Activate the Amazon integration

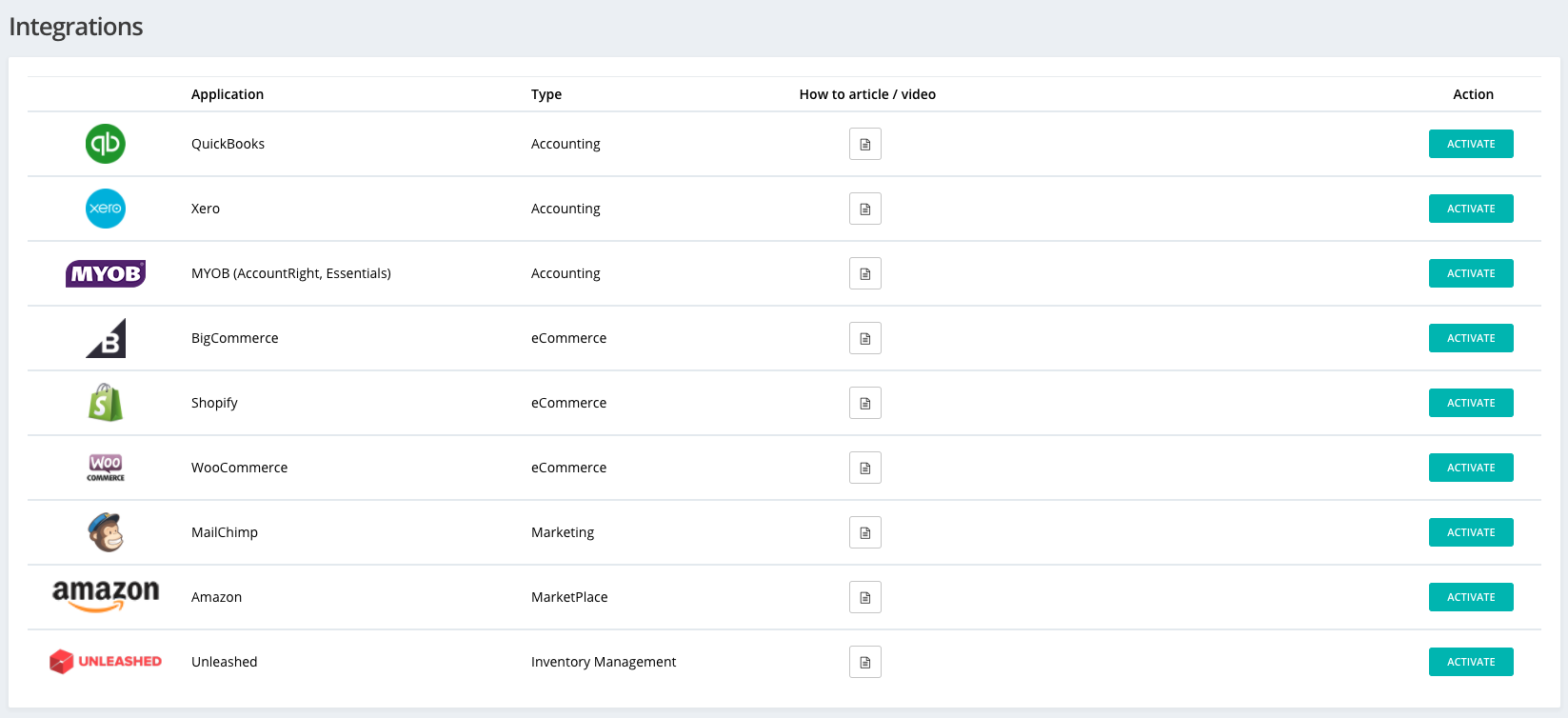[1470, 597]
